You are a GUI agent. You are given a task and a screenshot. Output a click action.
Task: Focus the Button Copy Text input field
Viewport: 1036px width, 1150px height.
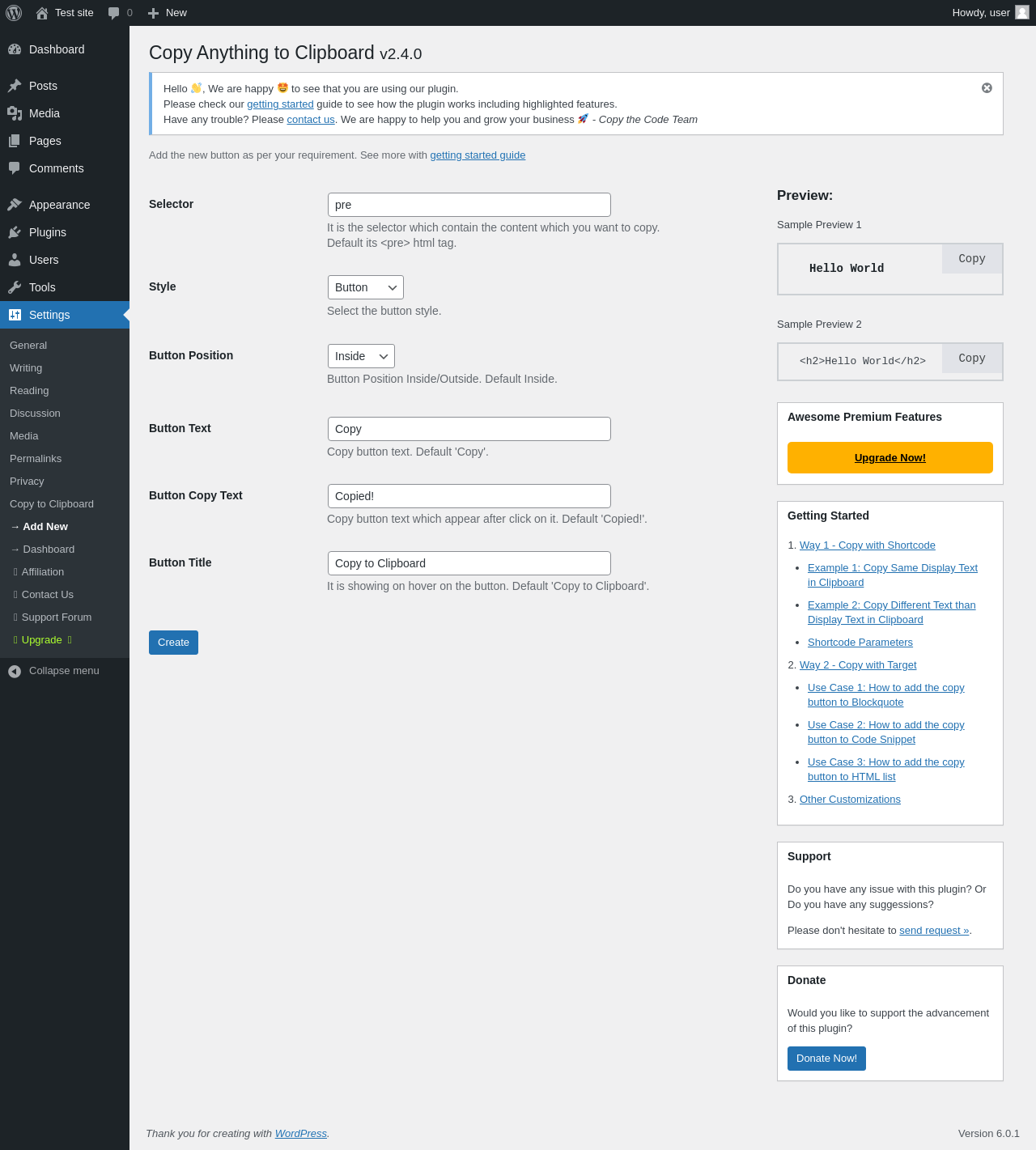[469, 496]
